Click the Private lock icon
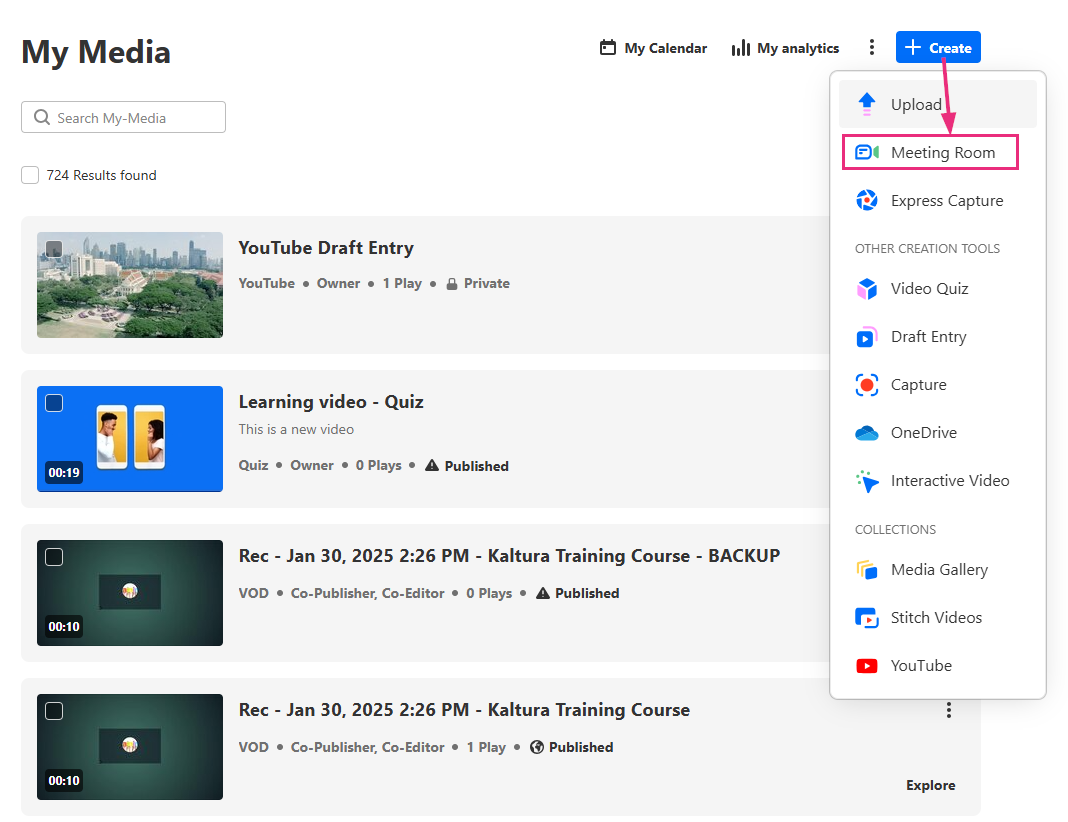This screenshot has height=822, width=1068. (452, 284)
